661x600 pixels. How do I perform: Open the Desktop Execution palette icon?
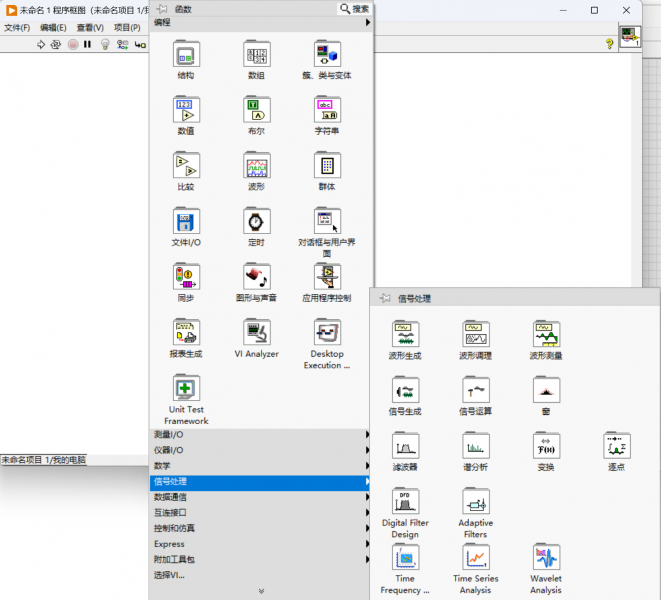tap(327, 332)
